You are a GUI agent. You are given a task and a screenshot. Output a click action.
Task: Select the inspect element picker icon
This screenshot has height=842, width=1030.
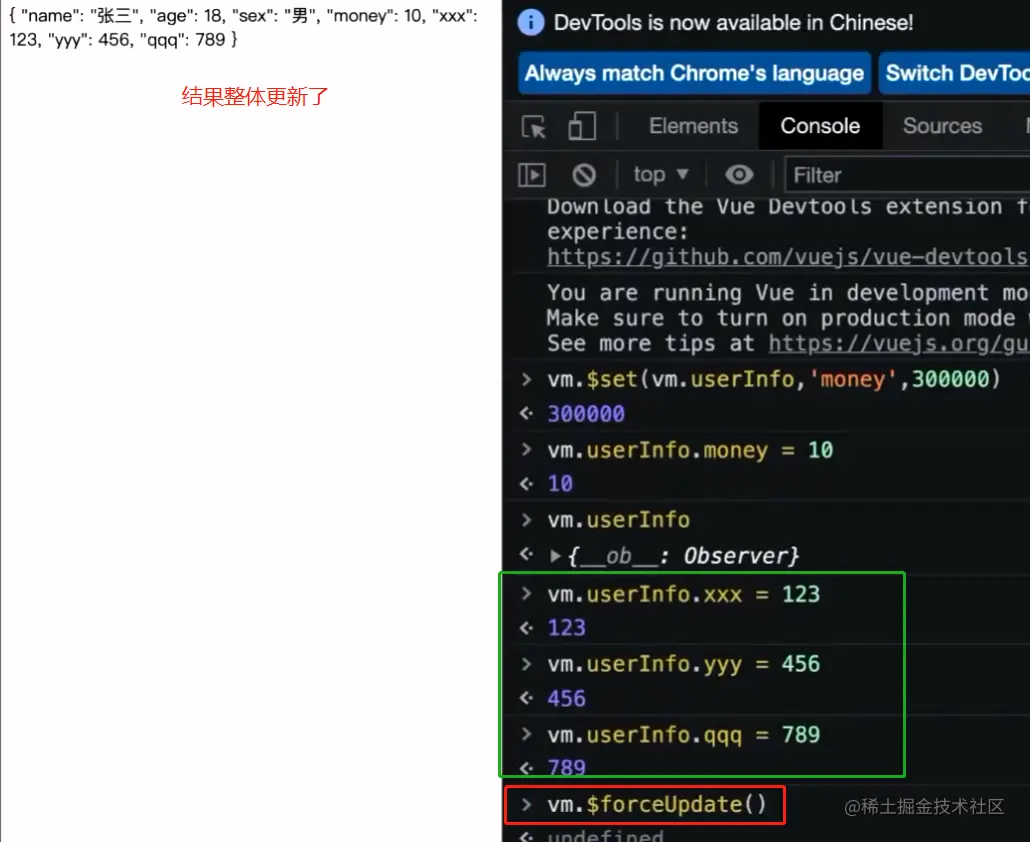click(x=533, y=126)
